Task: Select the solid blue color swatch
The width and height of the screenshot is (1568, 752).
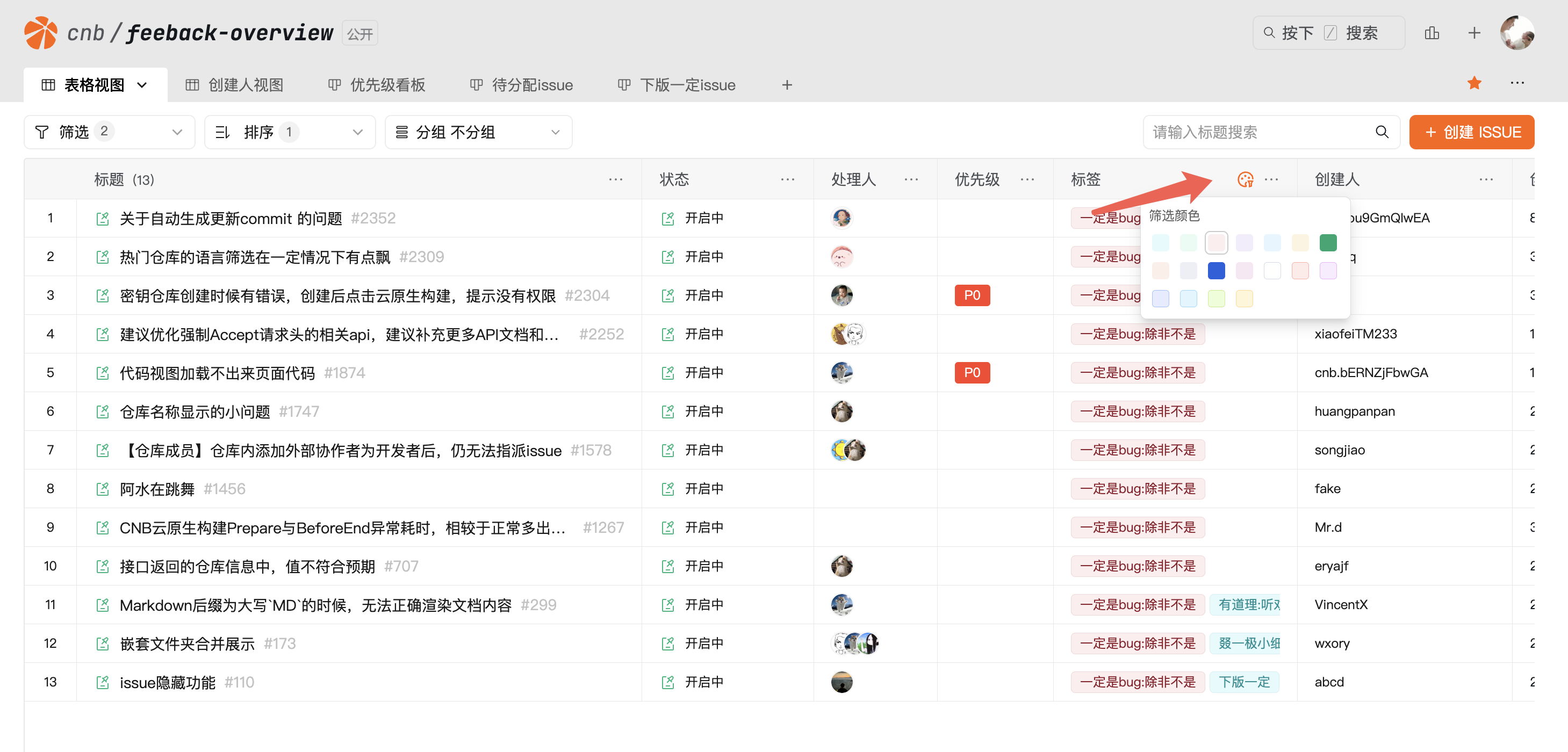Action: pyautogui.click(x=1215, y=271)
